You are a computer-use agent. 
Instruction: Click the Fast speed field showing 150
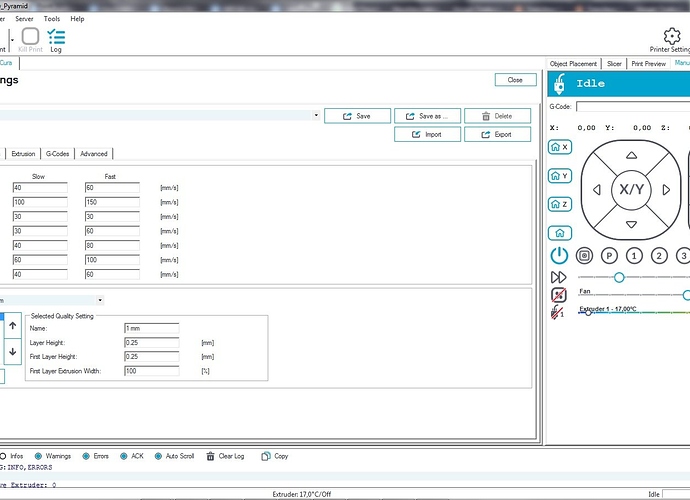pos(112,202)
